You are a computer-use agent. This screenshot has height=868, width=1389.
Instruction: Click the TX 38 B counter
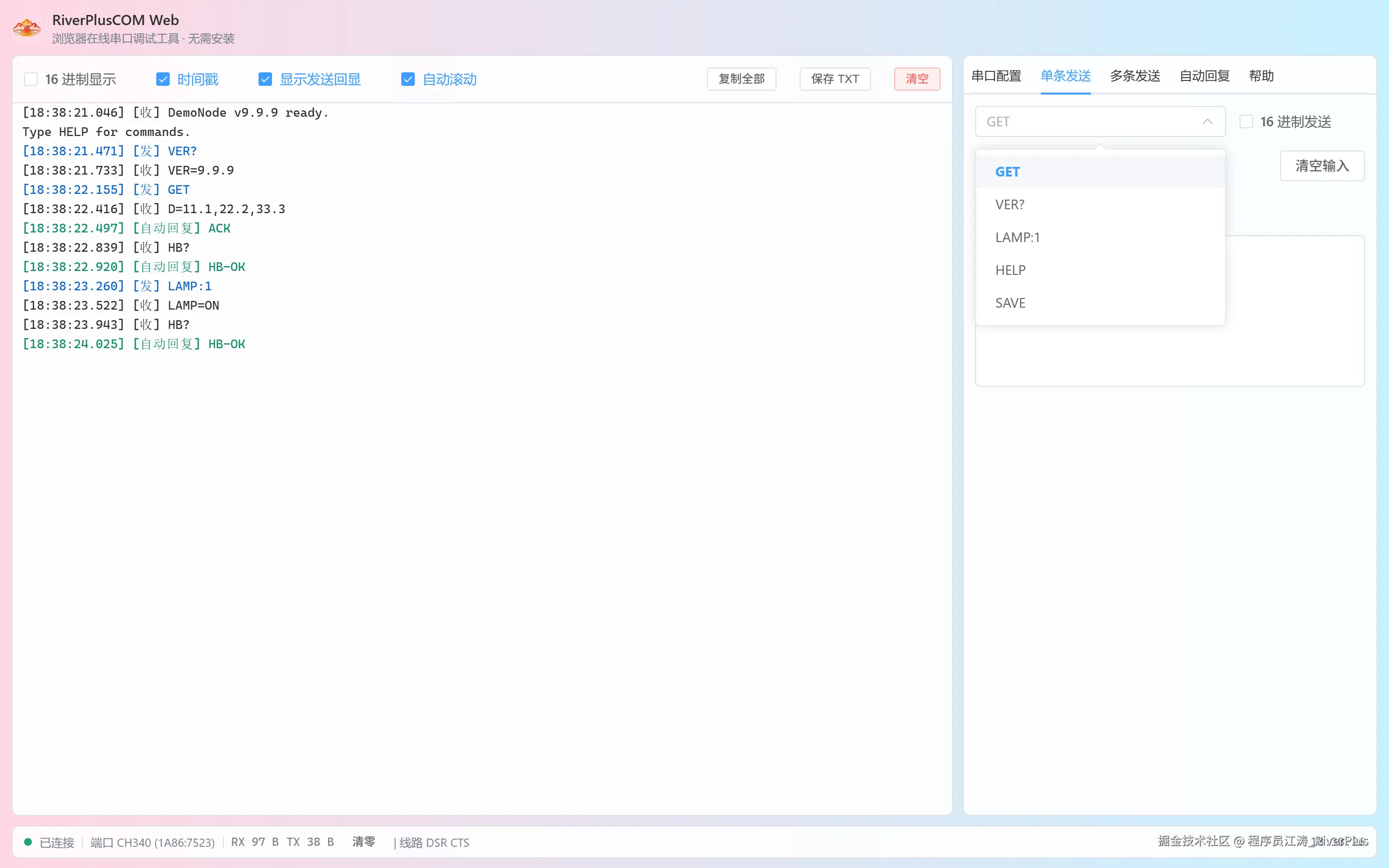(311, 842)
